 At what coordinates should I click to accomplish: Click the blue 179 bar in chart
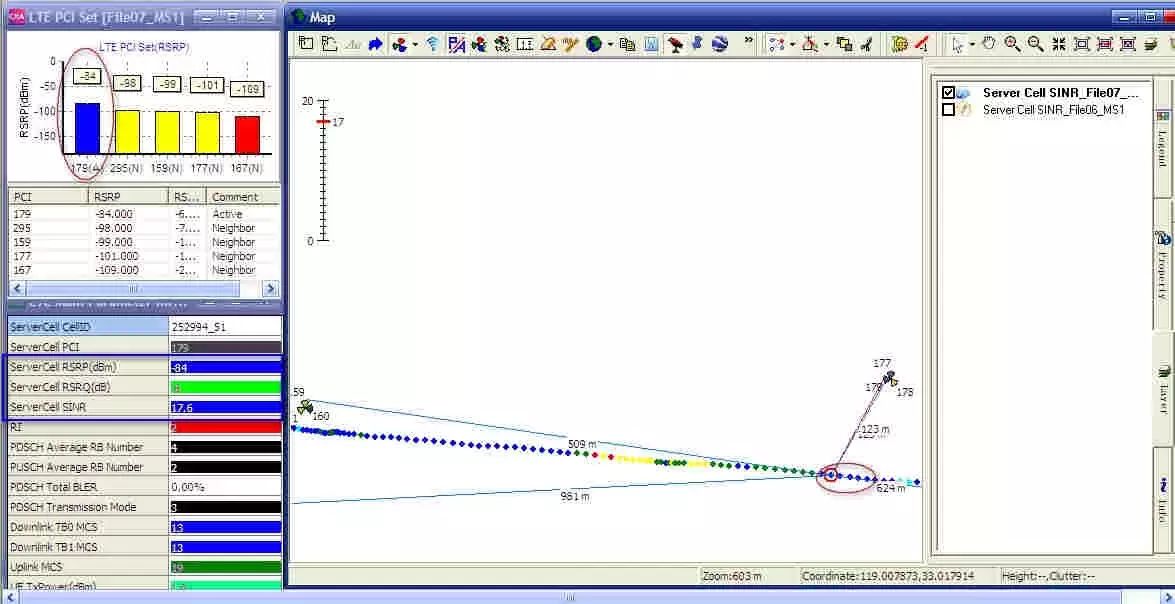coord(87,128)
